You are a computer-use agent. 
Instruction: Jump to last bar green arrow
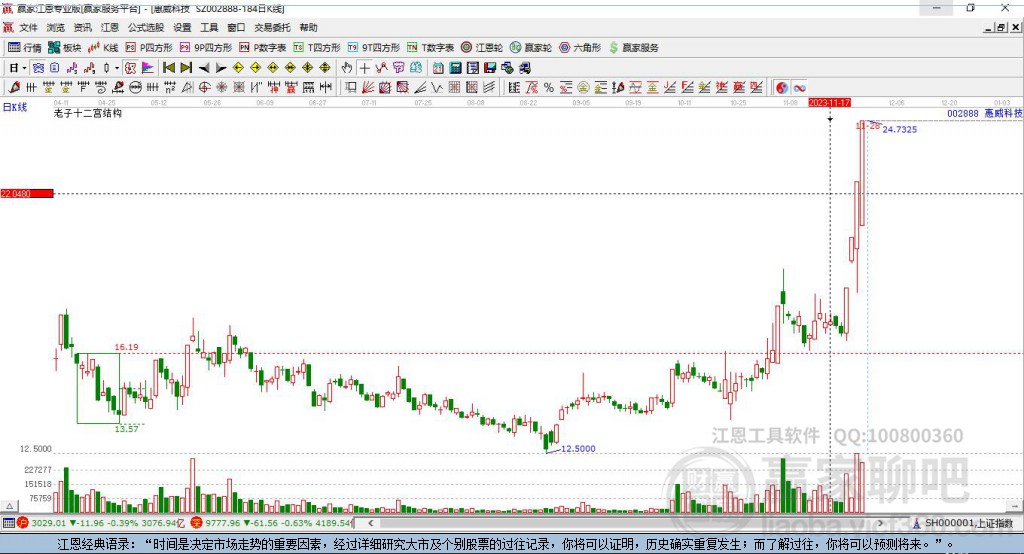[186, 68]
